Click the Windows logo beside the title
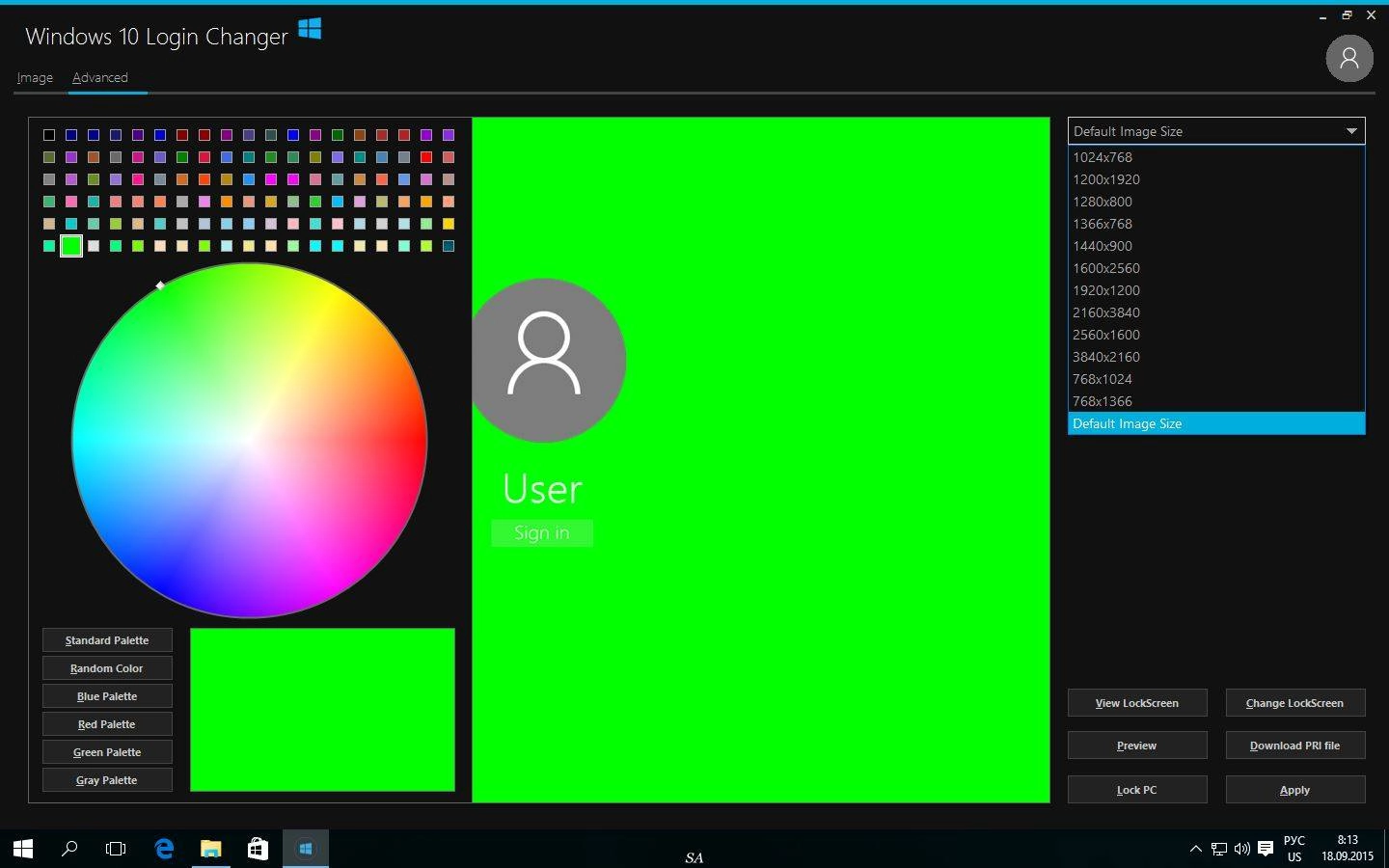Image resolution: width=1389 pixels, height=868 pixels. coord(310,29)
